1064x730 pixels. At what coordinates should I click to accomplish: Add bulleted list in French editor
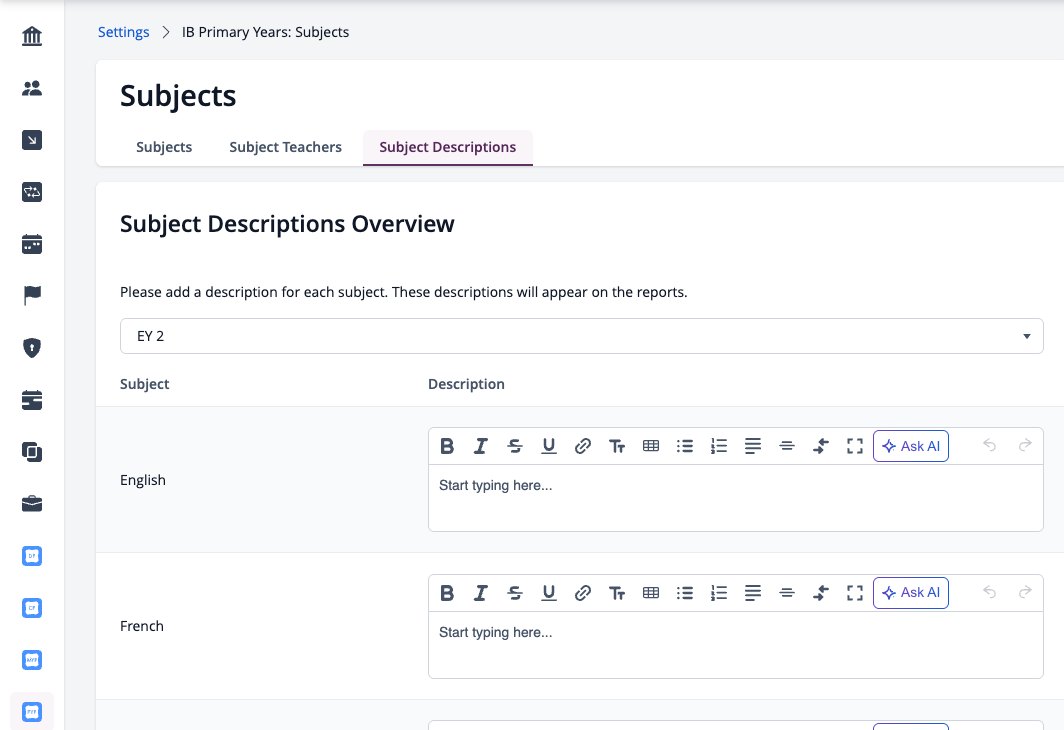click(685, 593)
